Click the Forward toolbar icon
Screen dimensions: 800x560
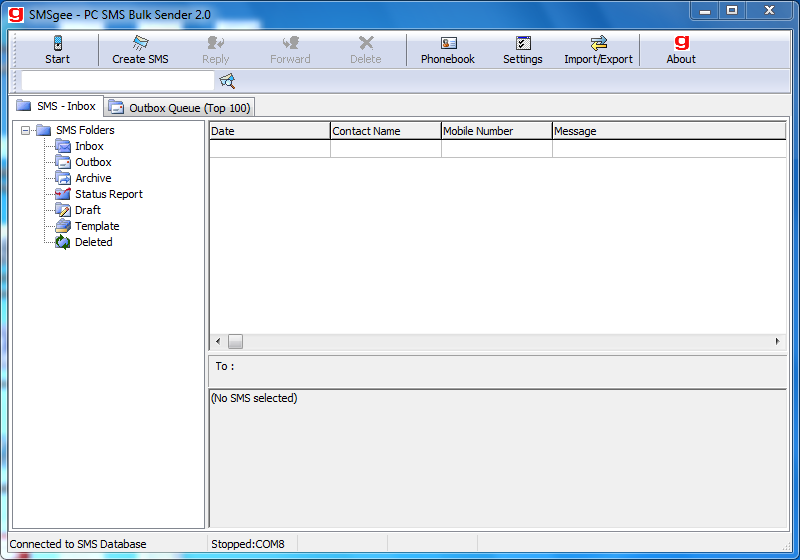[290, 43]
